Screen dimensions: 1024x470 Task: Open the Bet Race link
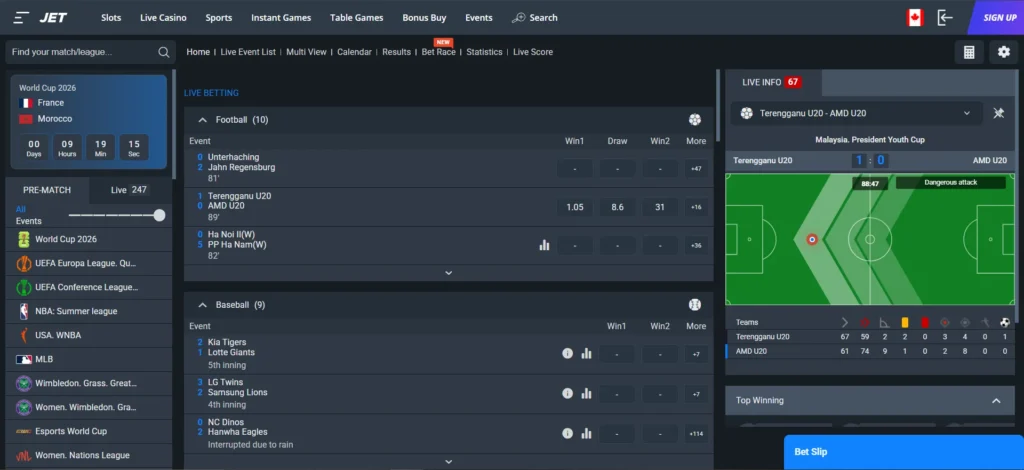(439, 52)
